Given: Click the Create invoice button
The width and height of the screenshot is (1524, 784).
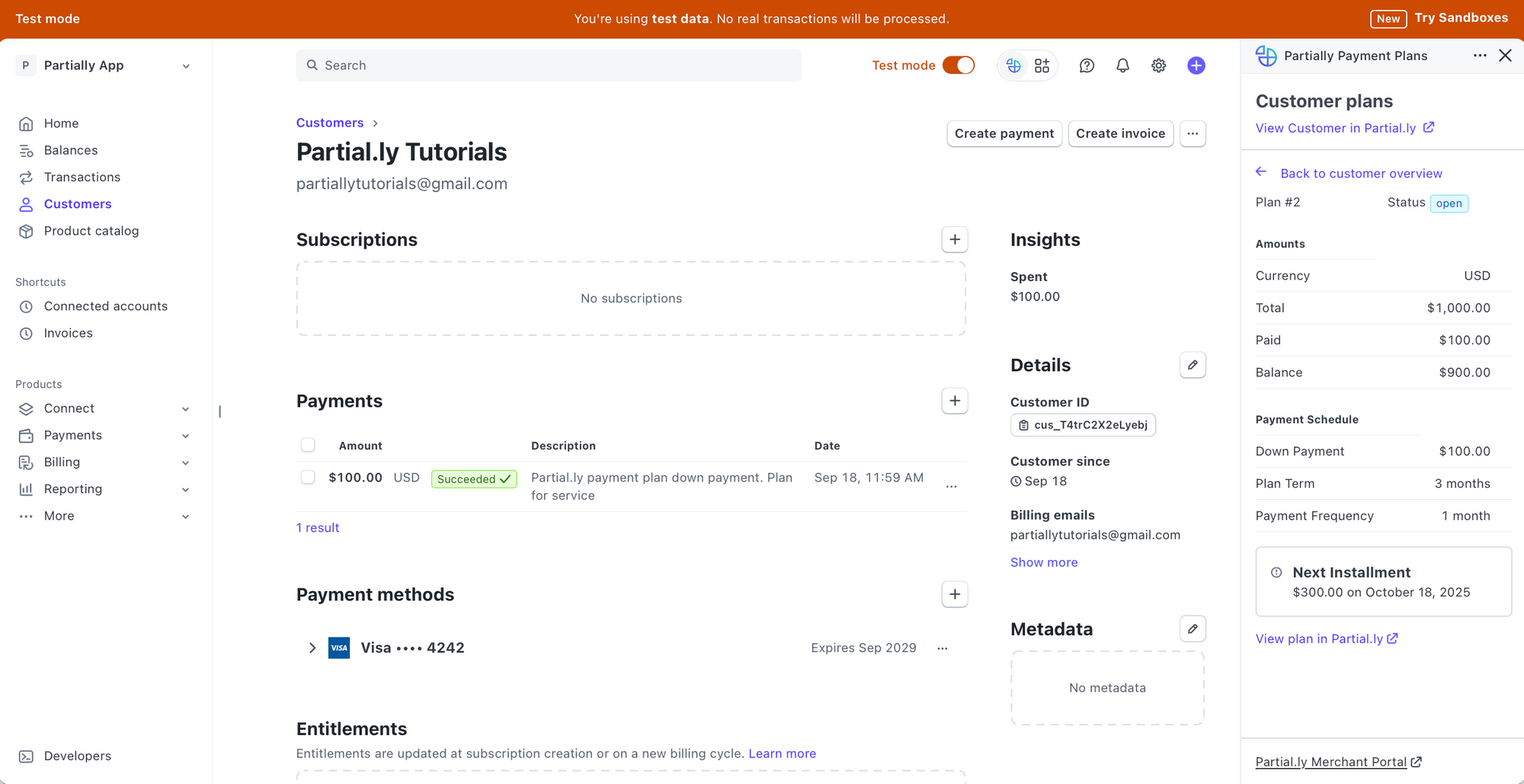Looking at the screenshot, I should pyautogui.click(x=1120, y=133).
